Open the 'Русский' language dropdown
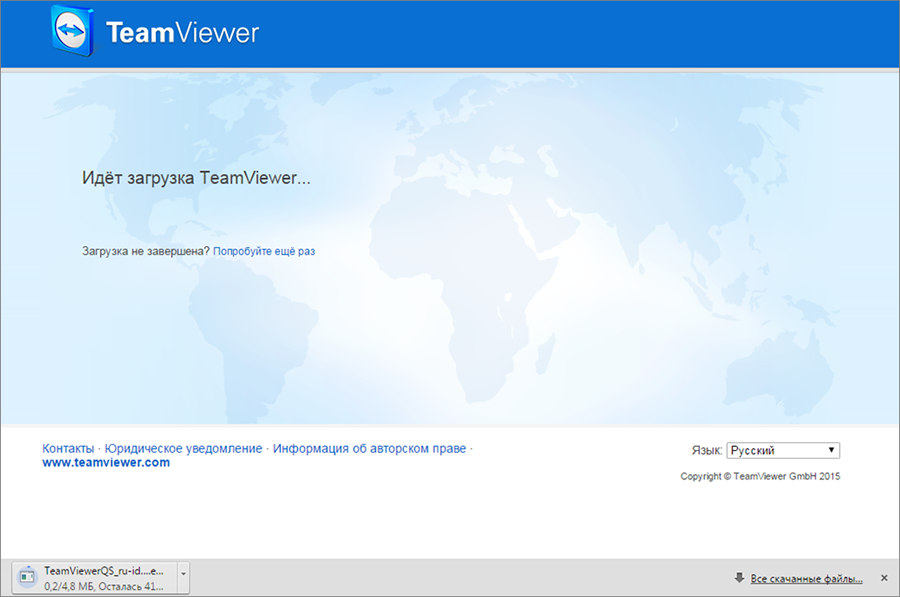Viewport: 900px width, 597px height. (783, 451)
